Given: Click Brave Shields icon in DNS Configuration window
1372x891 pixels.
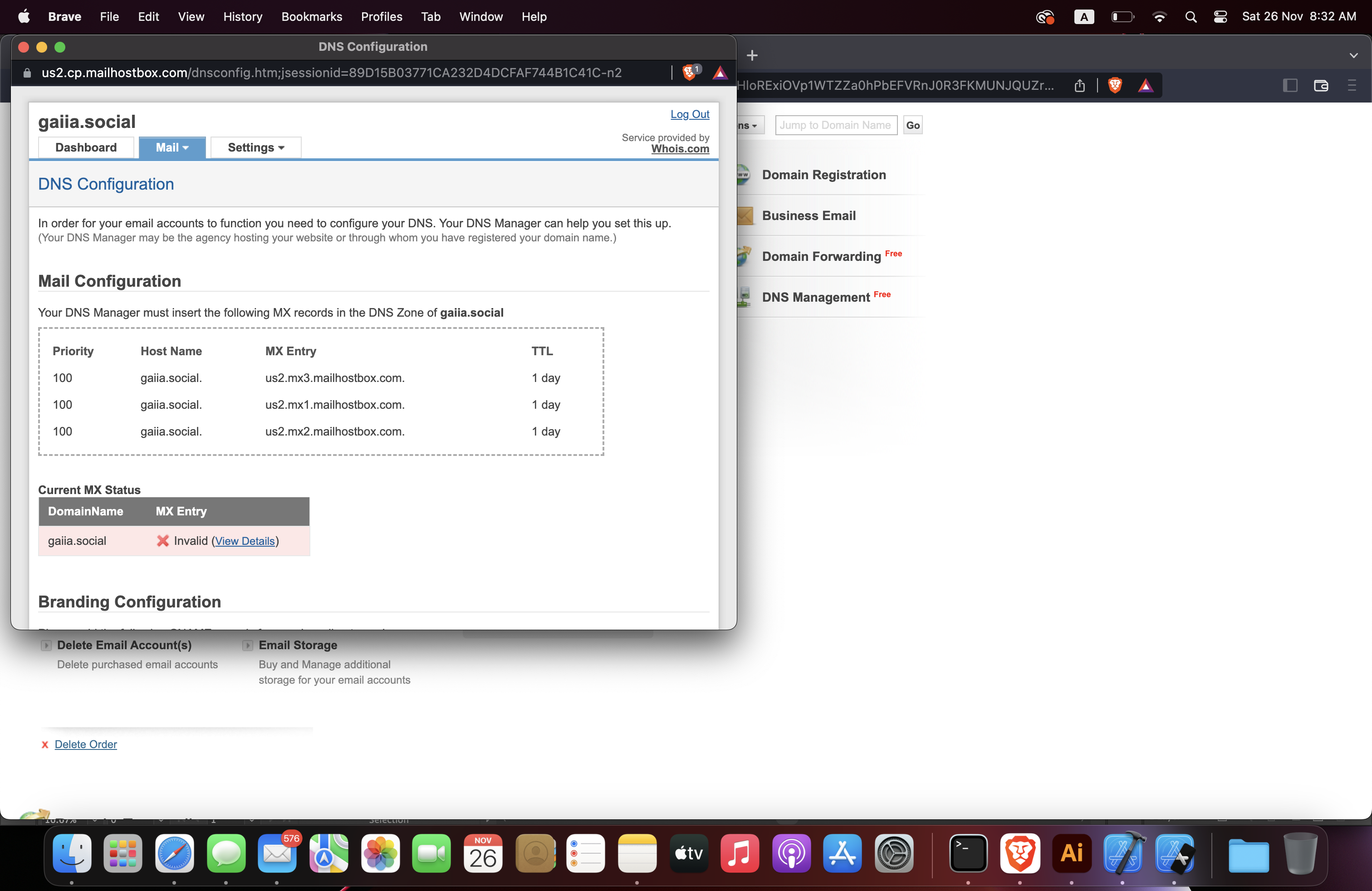Looking at the screenshot, I should (x=690, y=73).
